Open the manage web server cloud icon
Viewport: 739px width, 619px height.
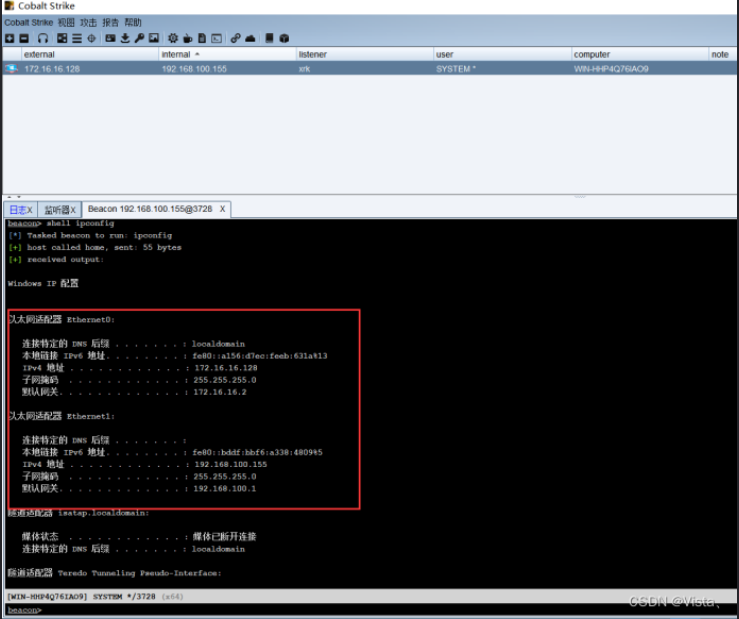click(x=250, y=38)
